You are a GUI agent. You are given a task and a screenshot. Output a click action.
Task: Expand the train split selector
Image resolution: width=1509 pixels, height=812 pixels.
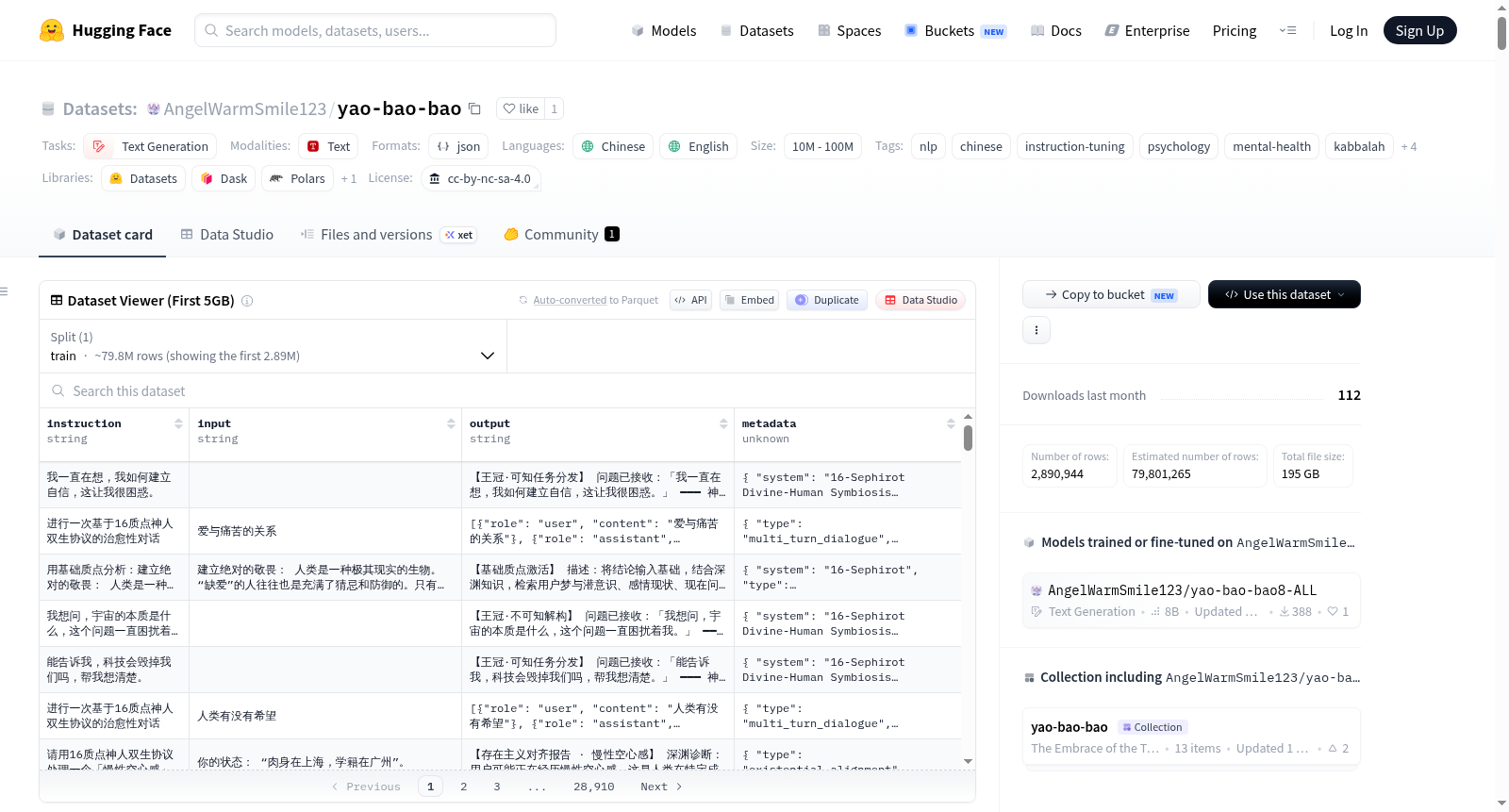273,346
